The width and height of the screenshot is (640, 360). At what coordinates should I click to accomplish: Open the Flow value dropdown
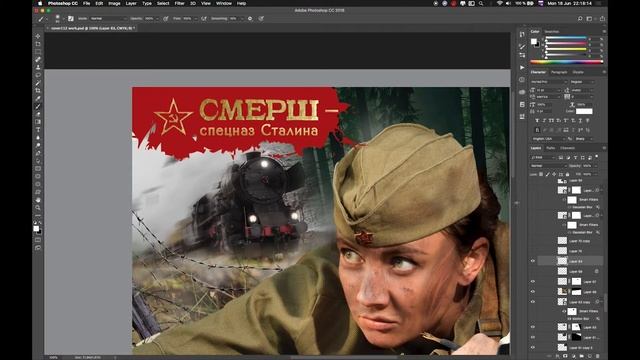click(196, 18)
